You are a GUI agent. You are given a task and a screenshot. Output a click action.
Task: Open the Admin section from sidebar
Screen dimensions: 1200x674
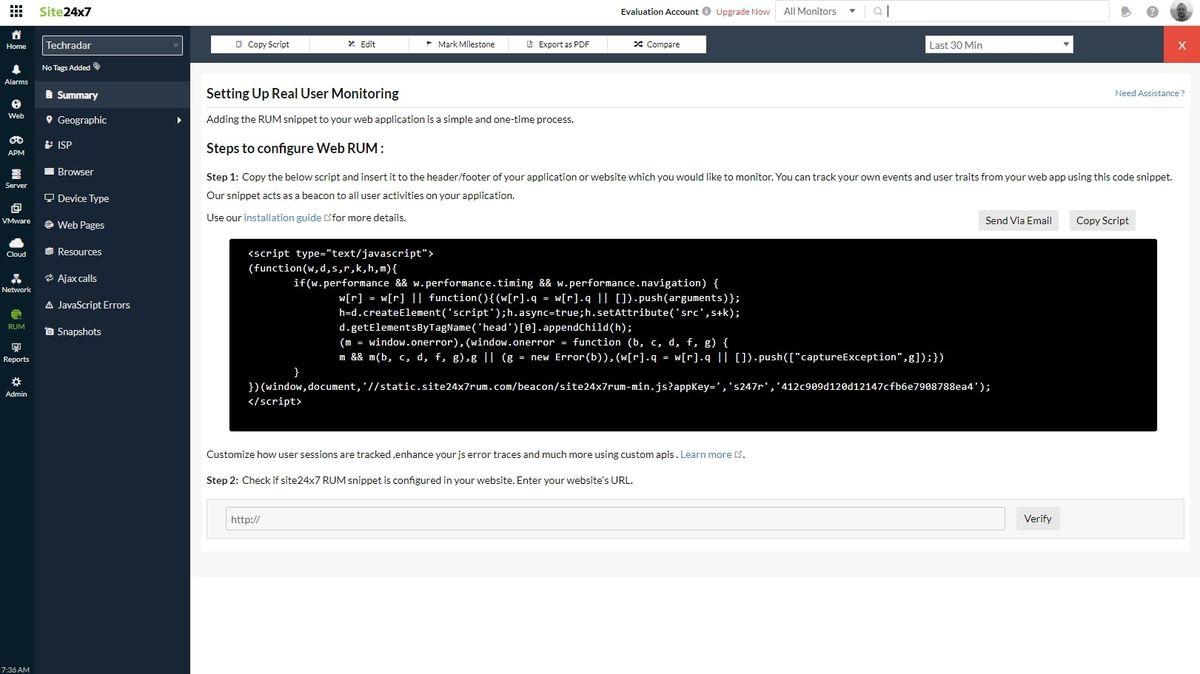[16, 387]
